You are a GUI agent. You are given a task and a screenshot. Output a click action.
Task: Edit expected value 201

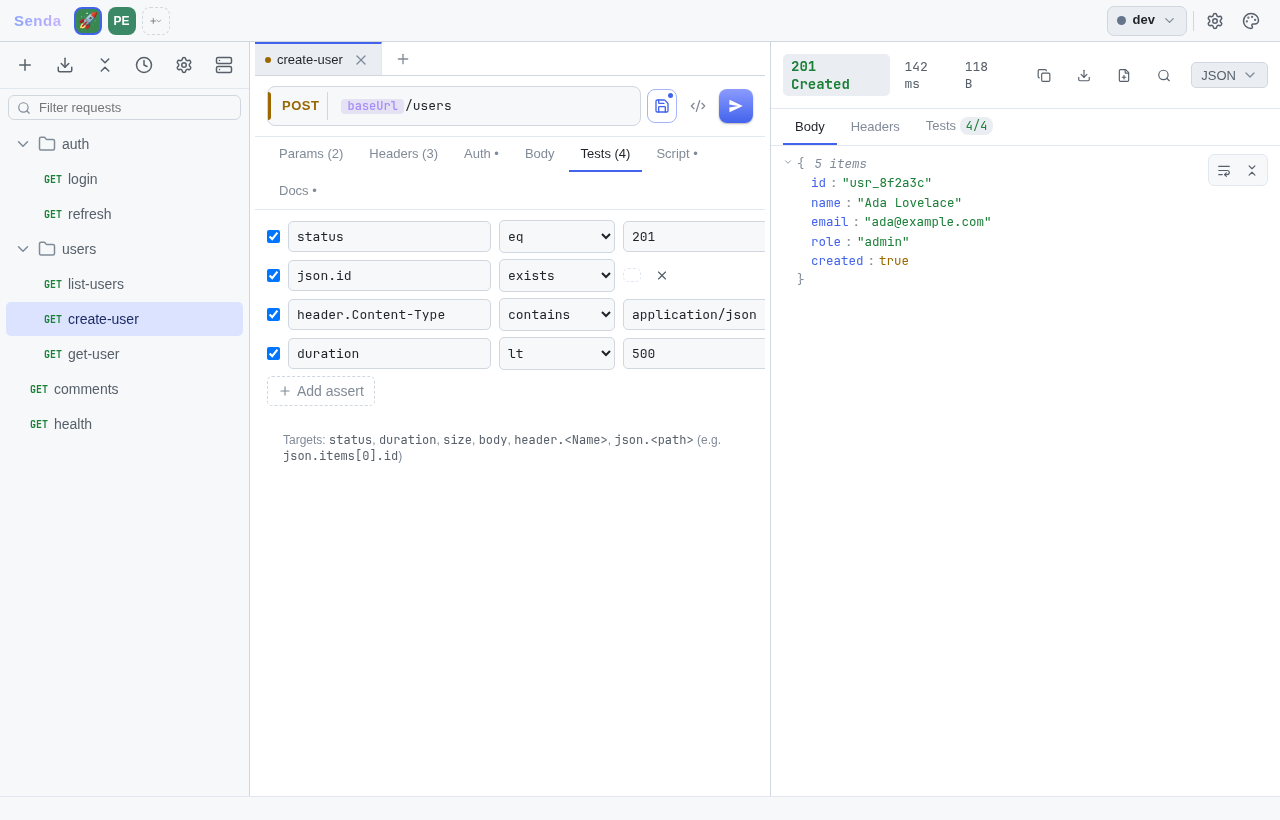point(694,237)
